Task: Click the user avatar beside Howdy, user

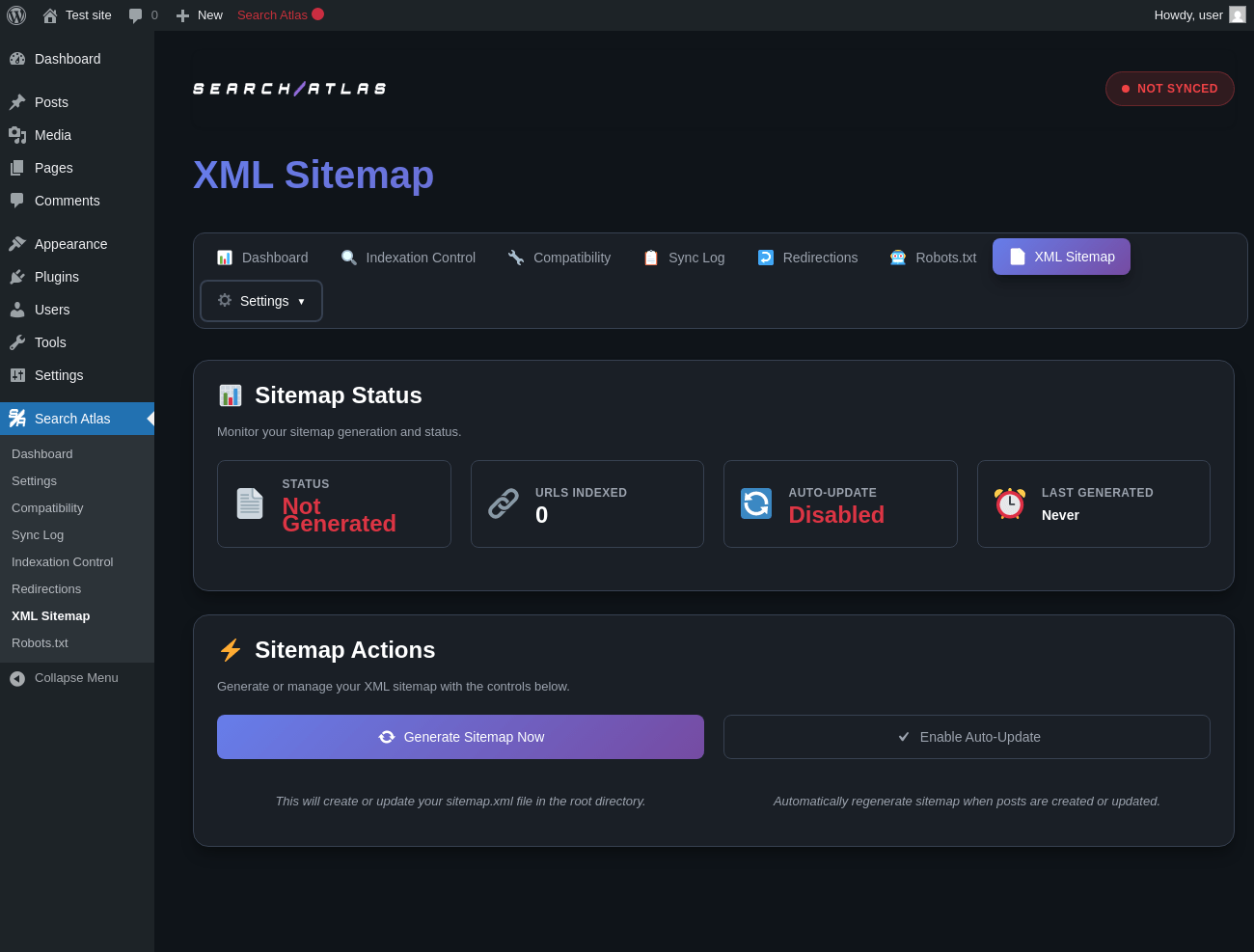Action: point(1238,14)
